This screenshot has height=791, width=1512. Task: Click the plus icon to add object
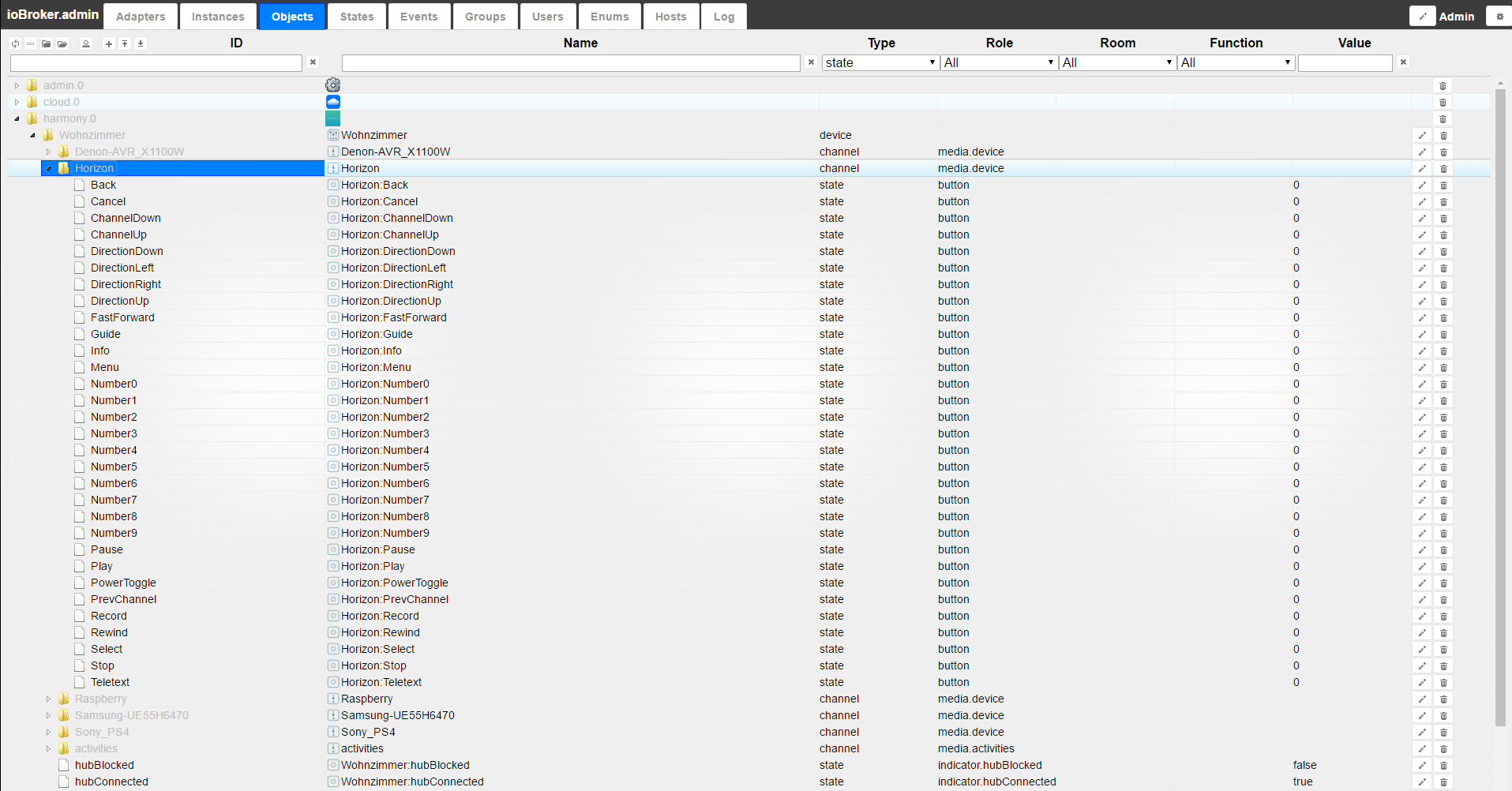coord(109,43)
